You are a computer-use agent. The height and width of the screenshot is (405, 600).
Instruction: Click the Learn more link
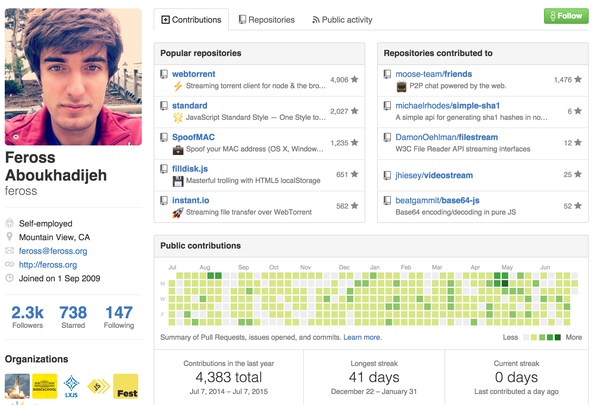click(362, 337)
